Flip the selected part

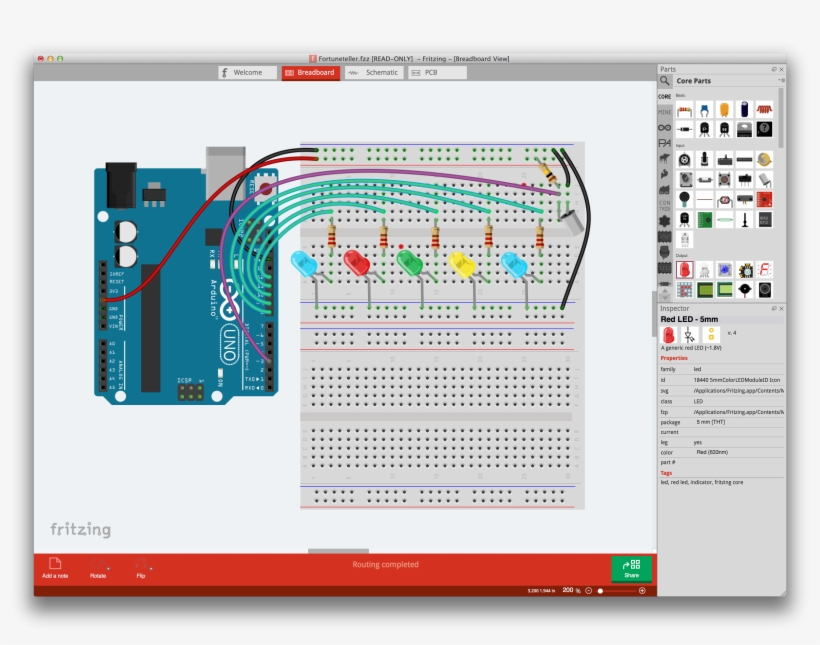pyautogui.click(x=140, y=567)
